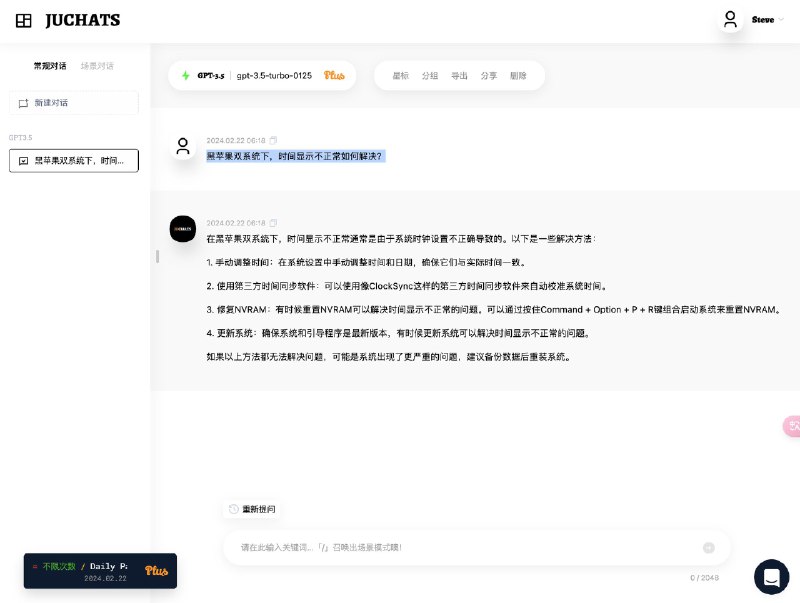
Task: Click the 重新提问 re-ask button
Action: pyautogui.click(x=252, y=509)
